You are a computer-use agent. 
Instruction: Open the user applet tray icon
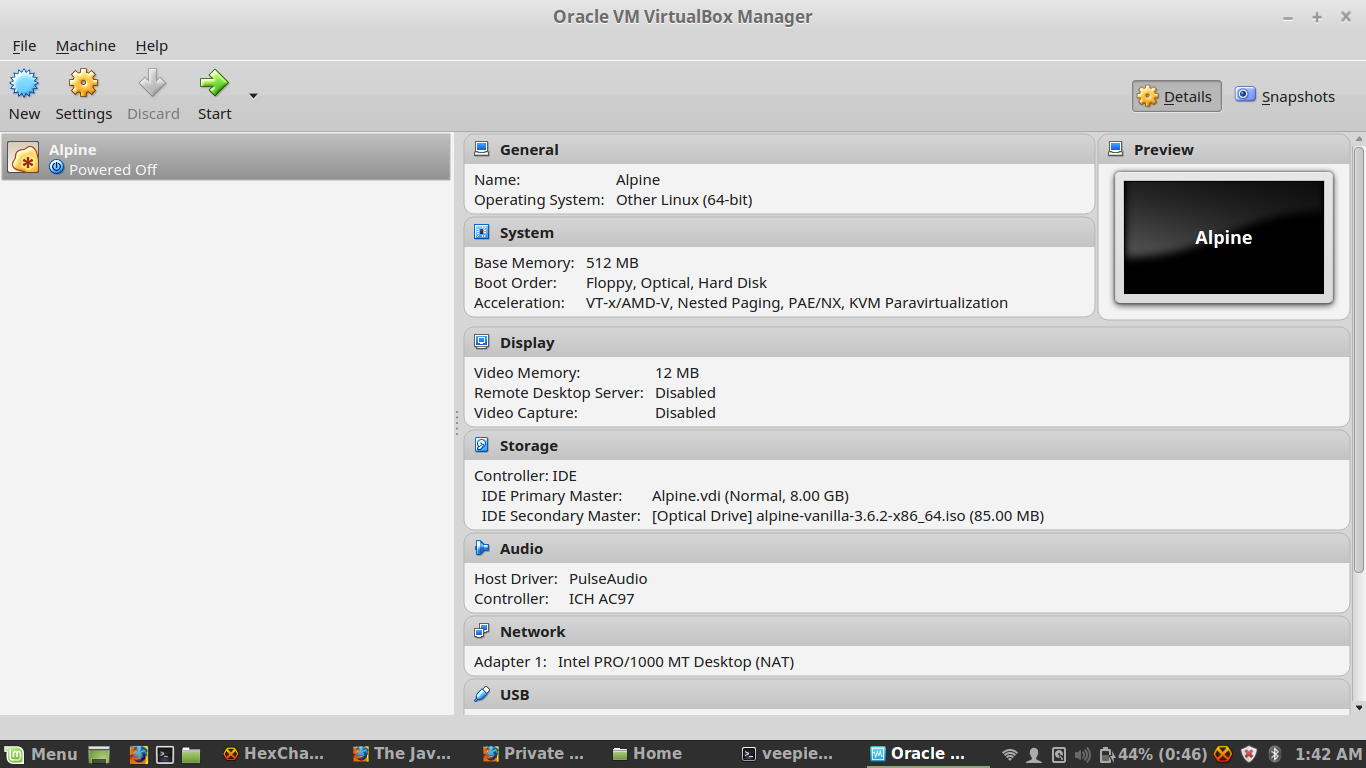(x=1035, y=754)
